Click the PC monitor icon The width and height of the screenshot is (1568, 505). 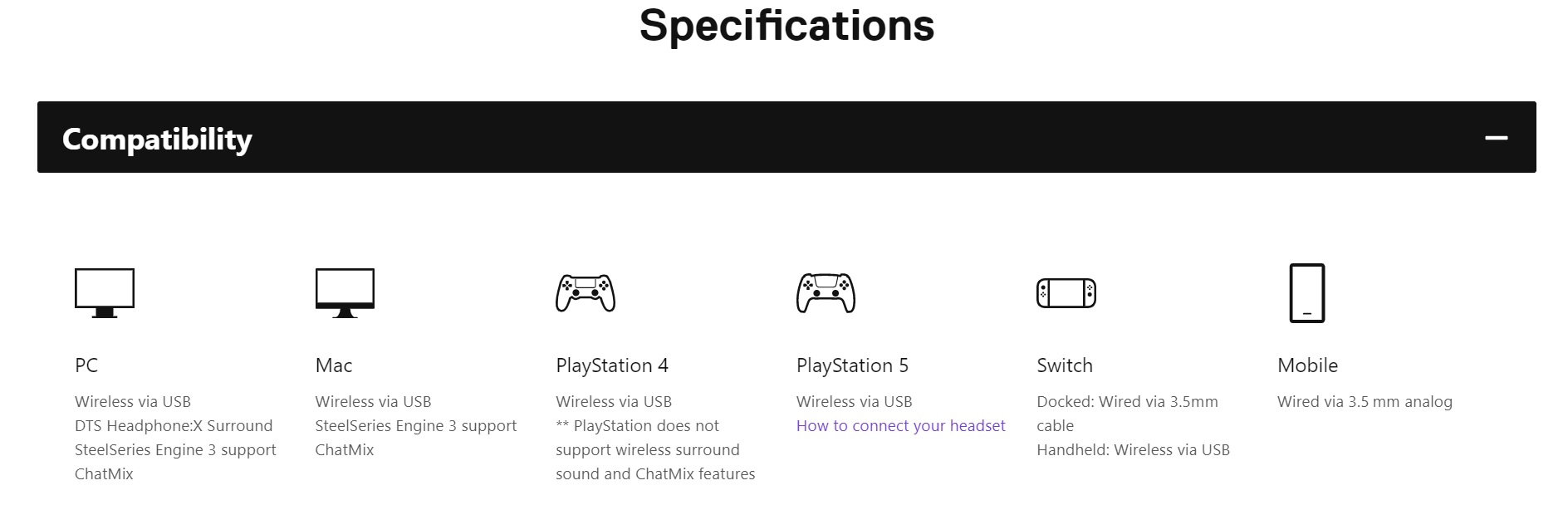(105, 292)
